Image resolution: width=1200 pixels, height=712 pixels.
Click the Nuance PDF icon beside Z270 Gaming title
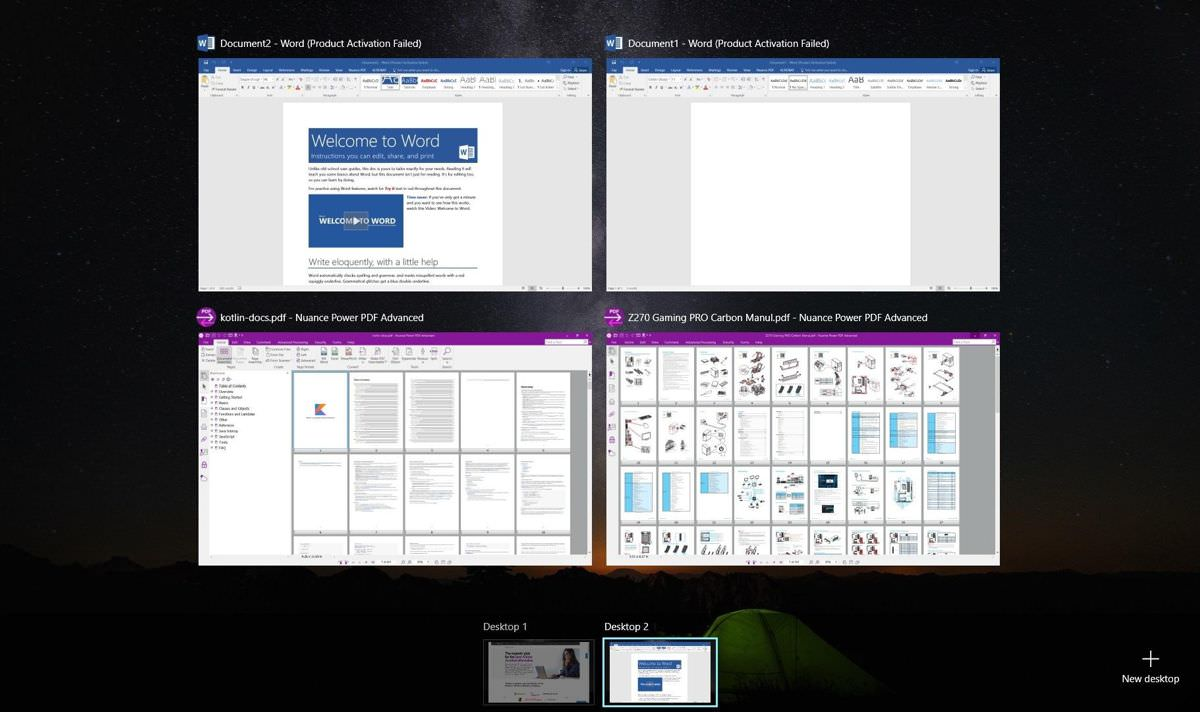tap(614, 317)
